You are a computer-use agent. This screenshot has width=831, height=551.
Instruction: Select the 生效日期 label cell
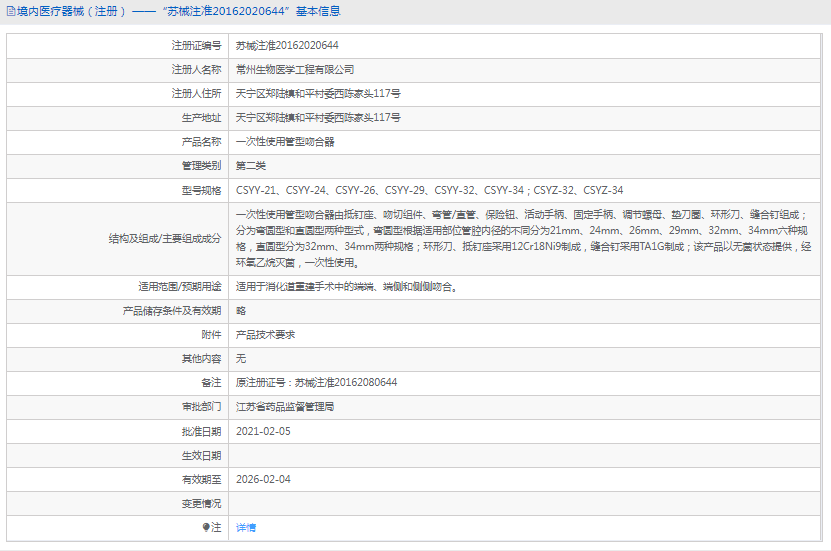pos(118,456)
